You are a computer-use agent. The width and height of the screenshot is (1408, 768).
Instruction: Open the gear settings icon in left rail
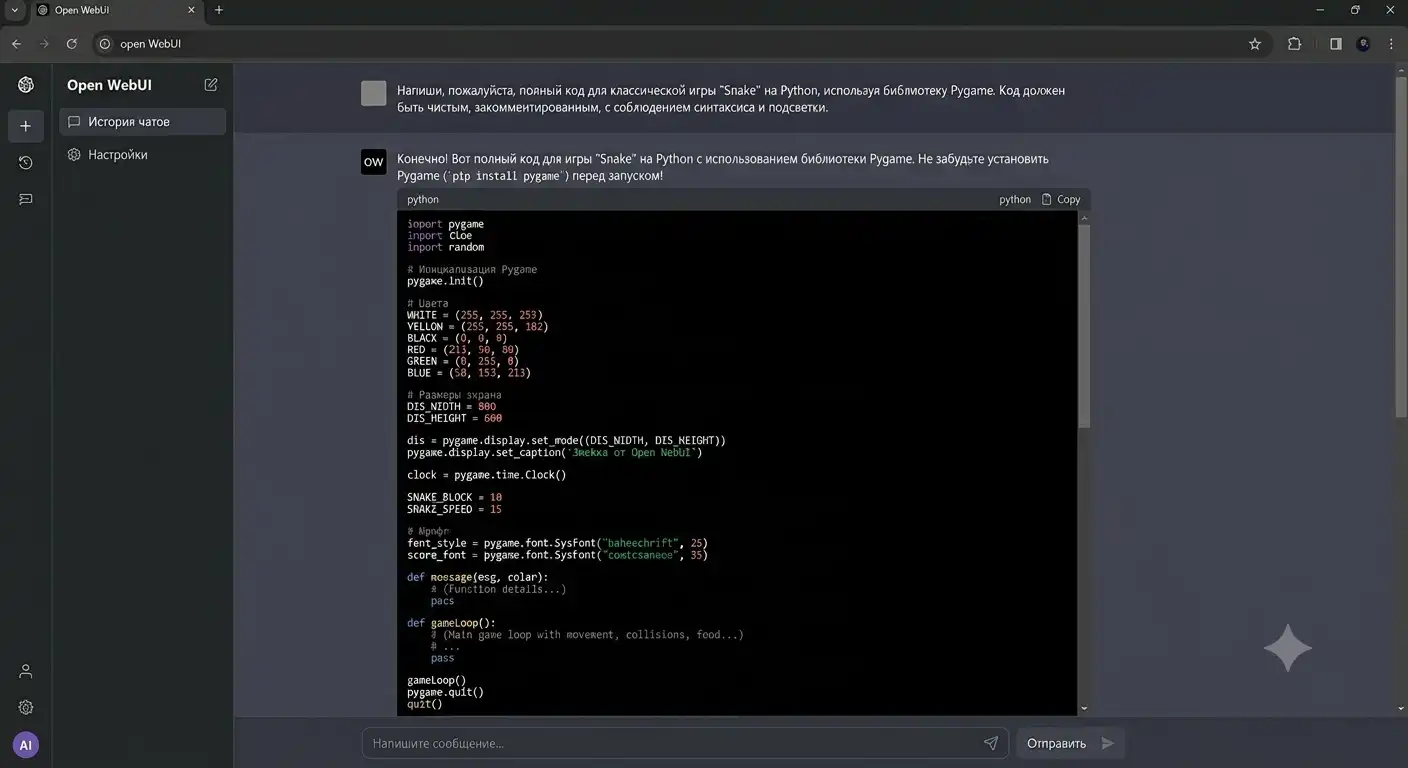(x=26, y=707)
